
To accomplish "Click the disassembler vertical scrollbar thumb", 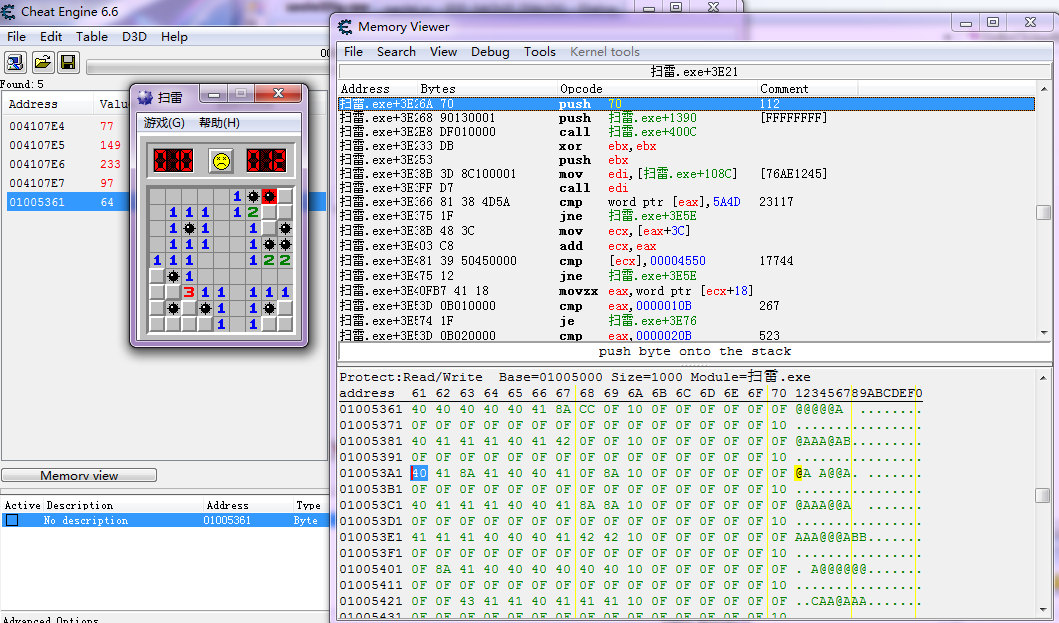I will 1043,212.
